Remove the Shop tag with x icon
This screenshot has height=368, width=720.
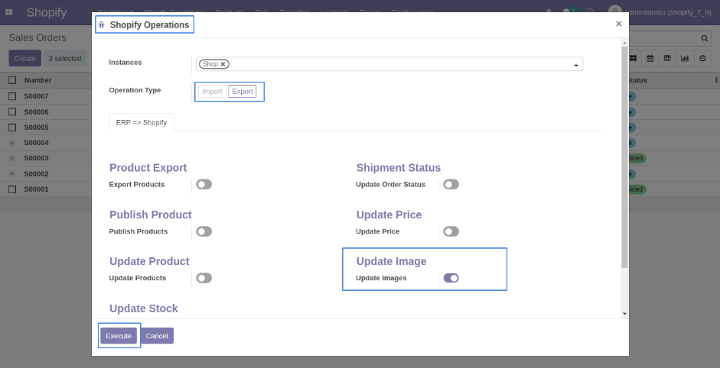[223, 64]
